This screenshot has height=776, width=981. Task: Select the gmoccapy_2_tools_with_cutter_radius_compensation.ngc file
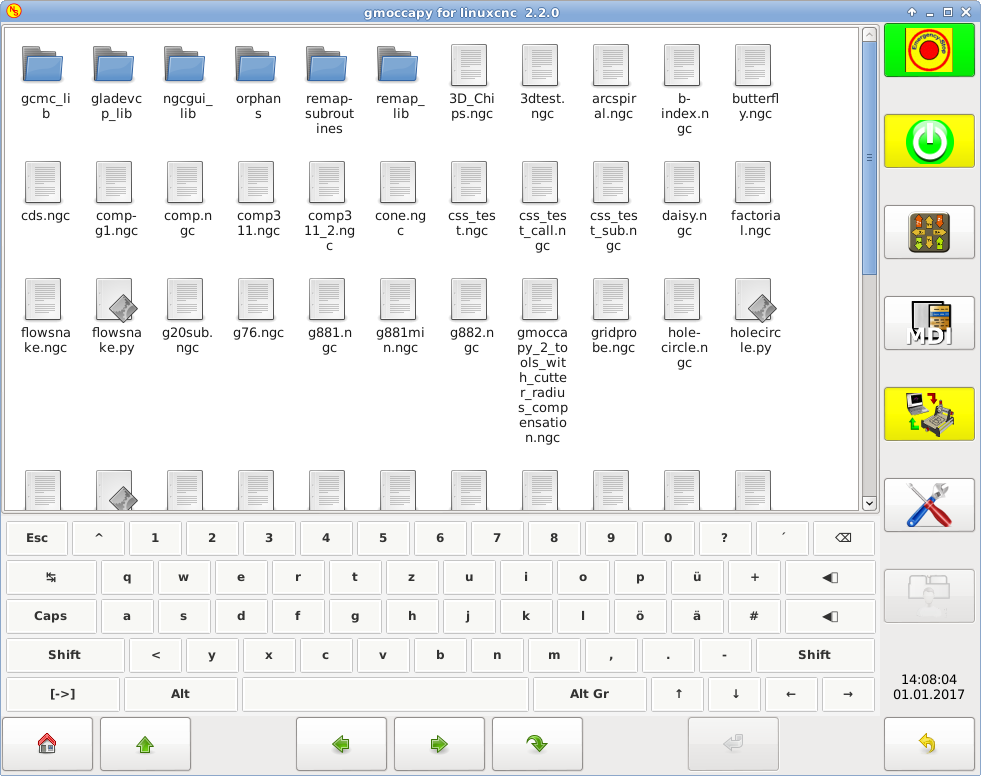point(542,360)
